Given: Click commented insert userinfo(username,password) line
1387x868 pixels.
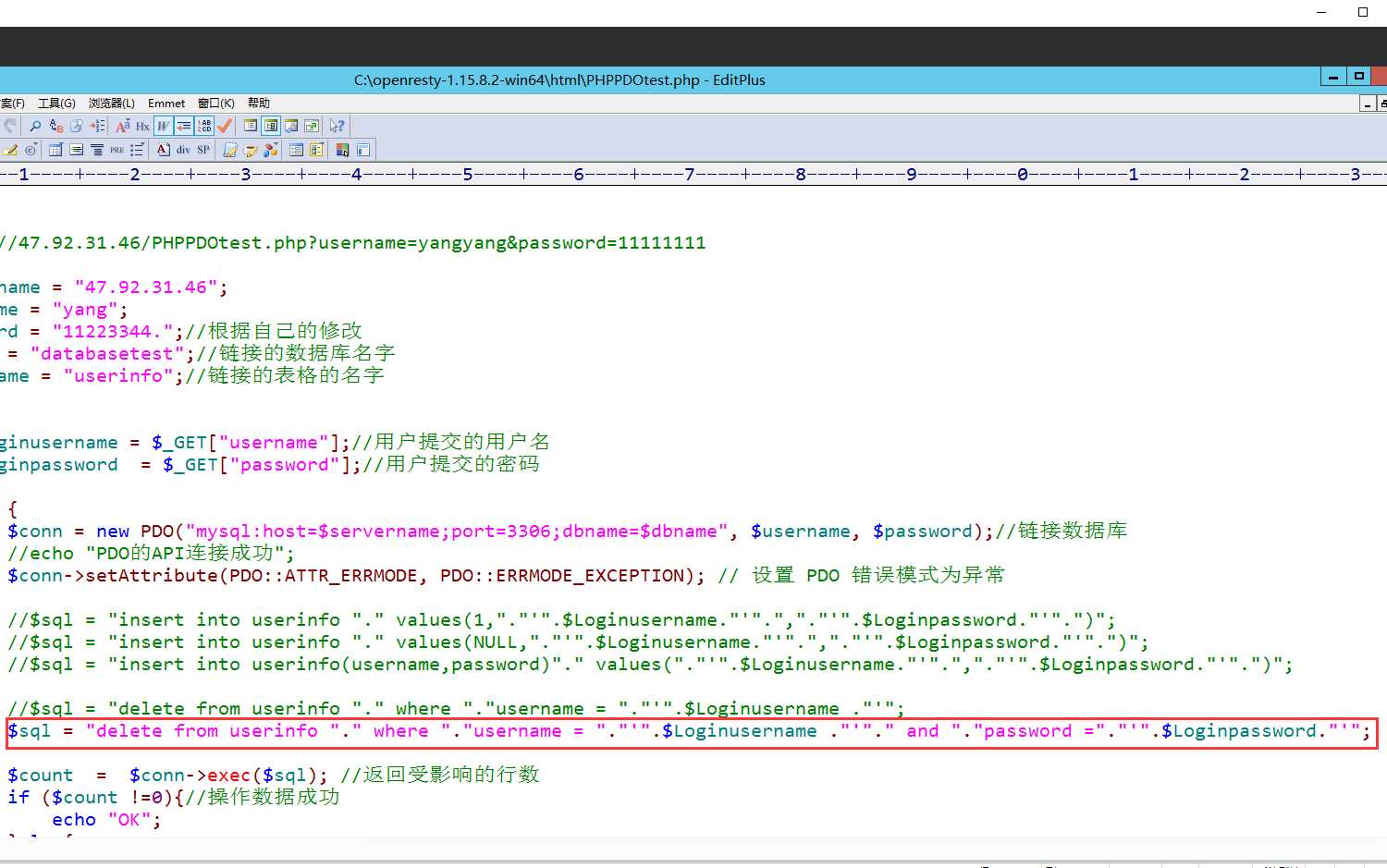Looking at the screenshot, I should [650, 665].
